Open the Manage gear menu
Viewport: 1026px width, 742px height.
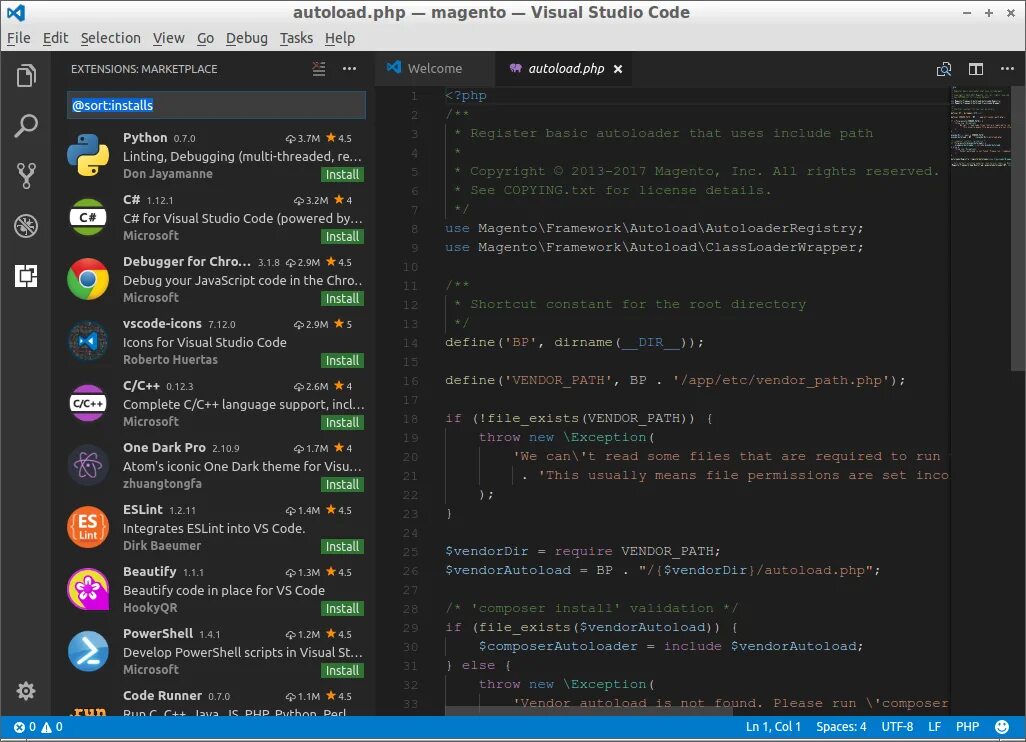26,691
